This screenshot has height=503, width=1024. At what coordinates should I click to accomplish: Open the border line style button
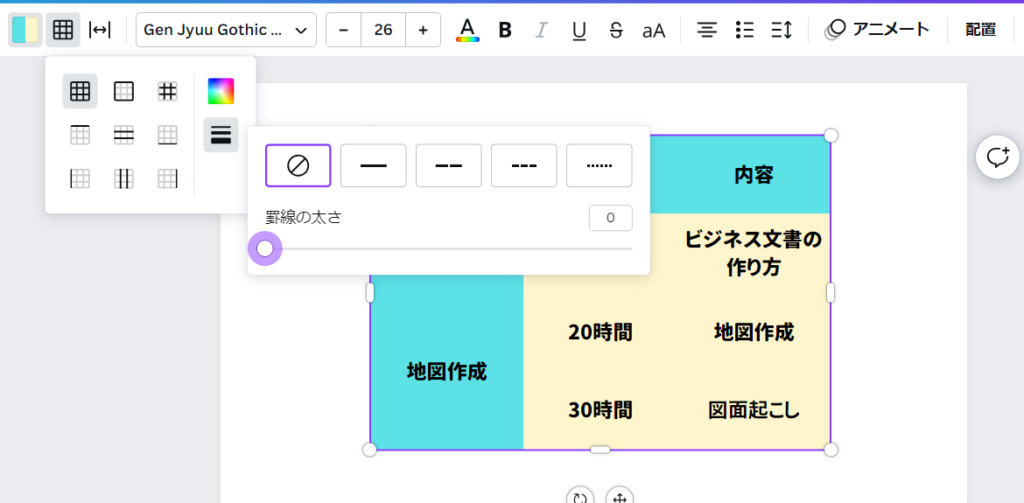(220, 135)
